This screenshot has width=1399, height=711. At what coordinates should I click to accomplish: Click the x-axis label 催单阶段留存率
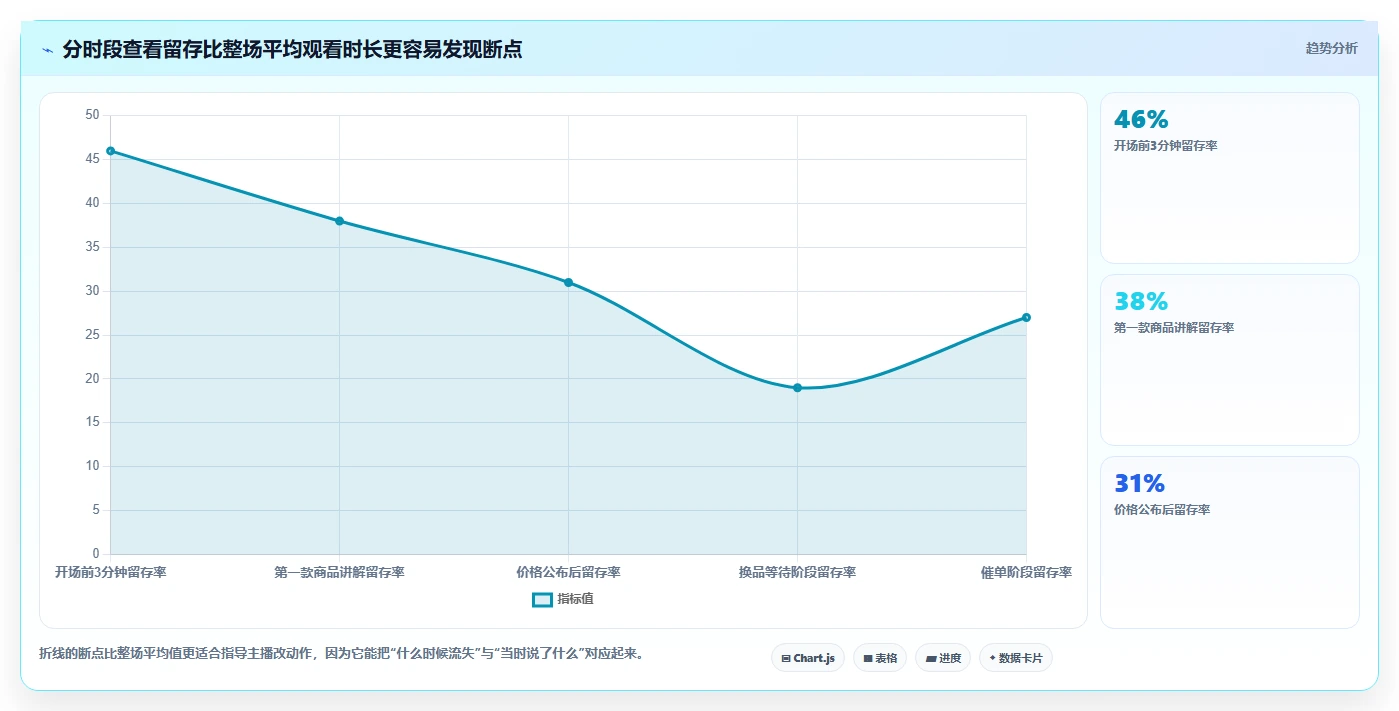tap(1026, 572)
